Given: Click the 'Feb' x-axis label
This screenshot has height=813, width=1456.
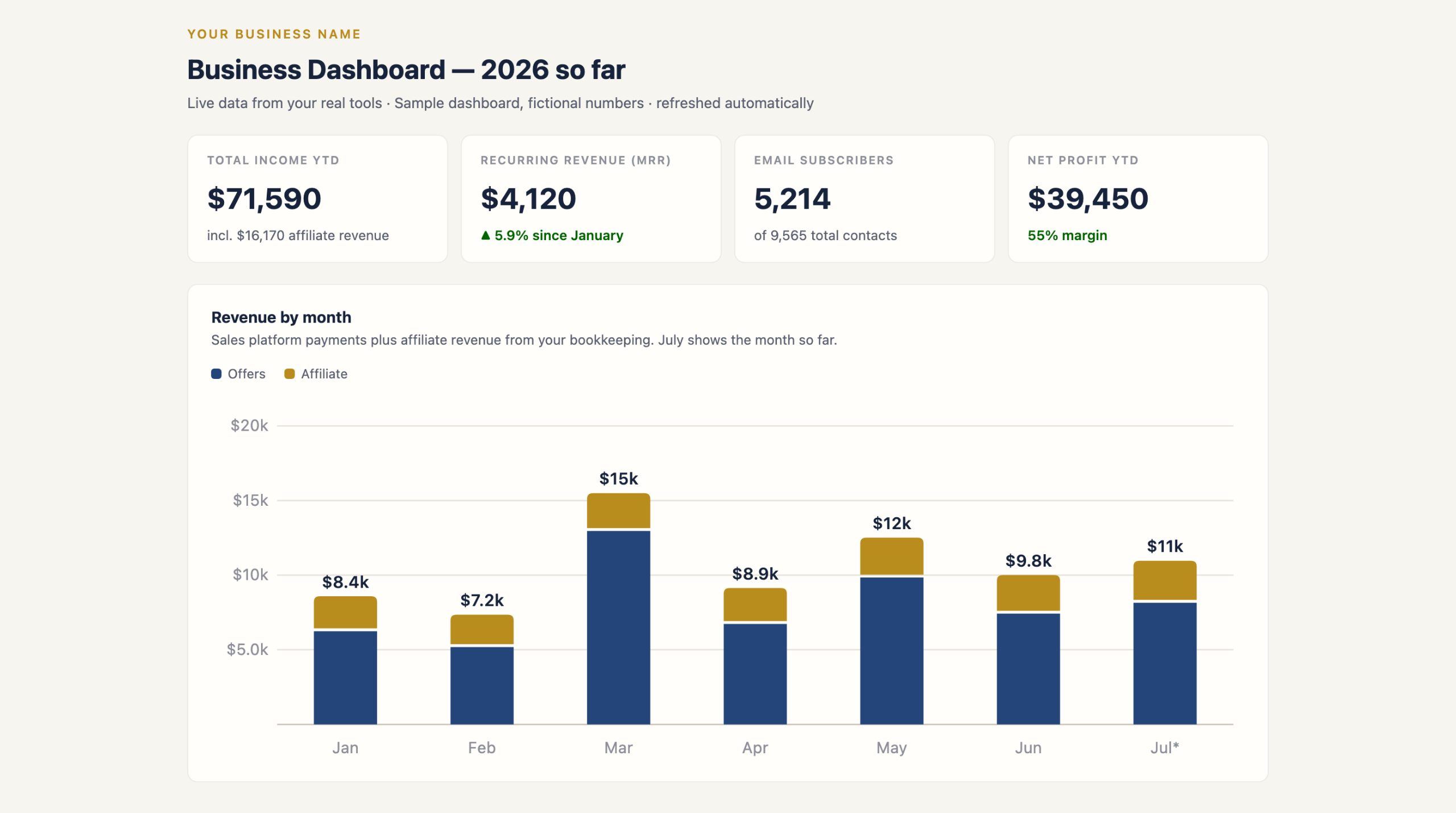Looking at the screenshot, I should click(x=482, y=748).
